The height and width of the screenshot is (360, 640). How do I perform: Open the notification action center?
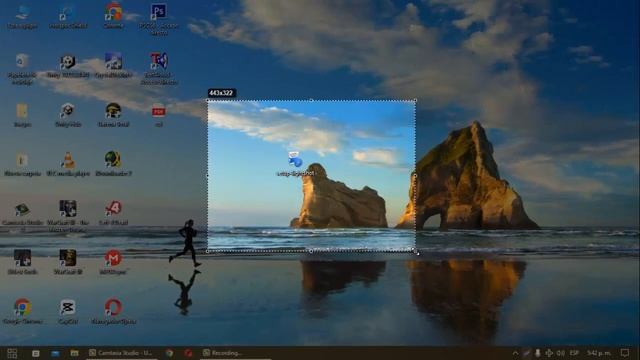pyautogui.click(x=625, y=353)
